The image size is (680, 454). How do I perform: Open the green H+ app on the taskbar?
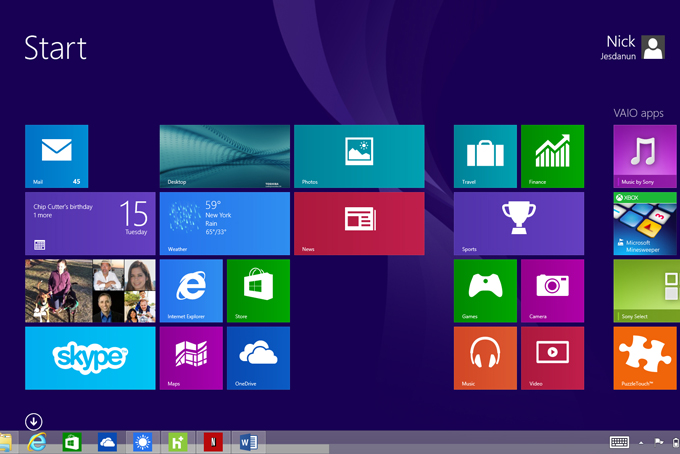[178, 442]
